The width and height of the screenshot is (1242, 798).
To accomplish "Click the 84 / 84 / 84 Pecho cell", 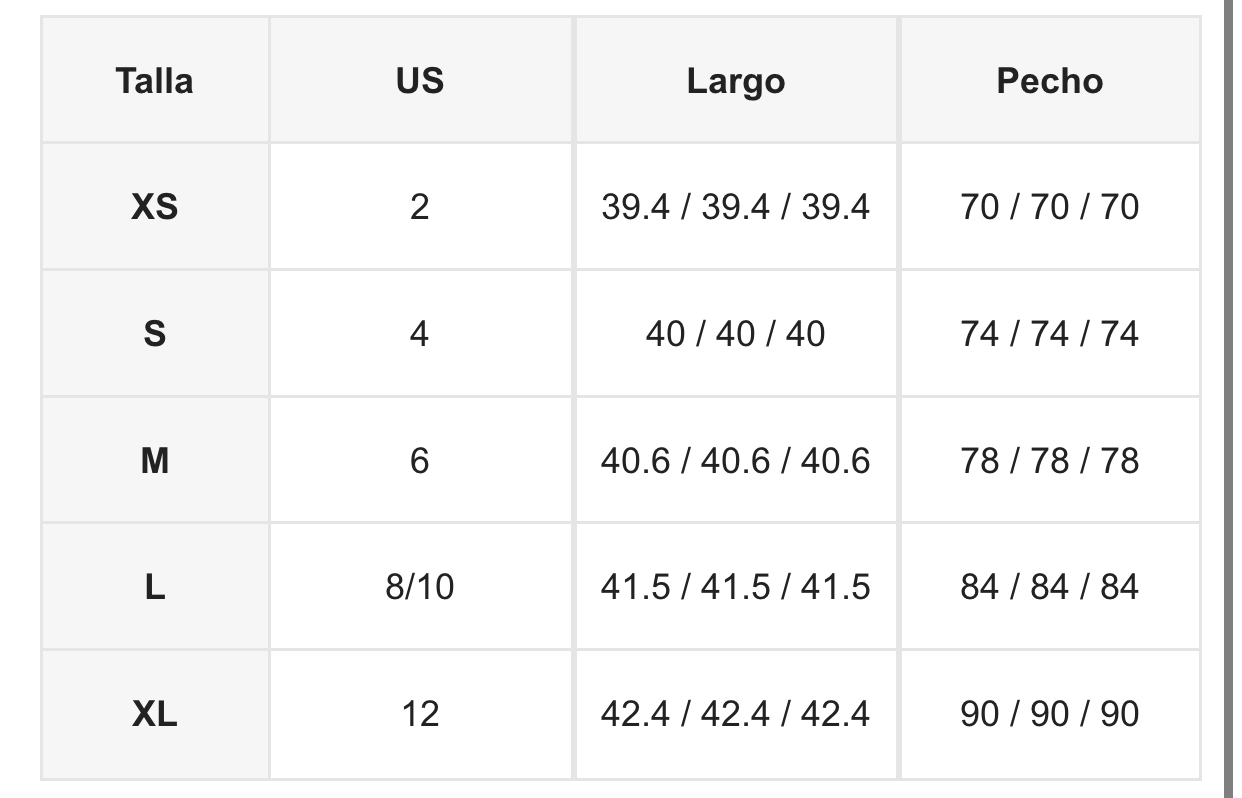I will pos(1049,586).
